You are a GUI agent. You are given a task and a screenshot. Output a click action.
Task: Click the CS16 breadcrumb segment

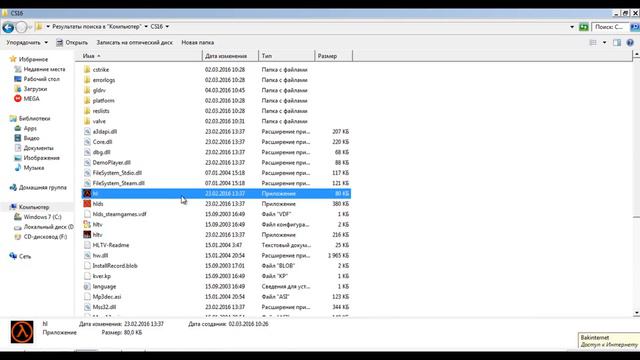click(x=157, y=27)
